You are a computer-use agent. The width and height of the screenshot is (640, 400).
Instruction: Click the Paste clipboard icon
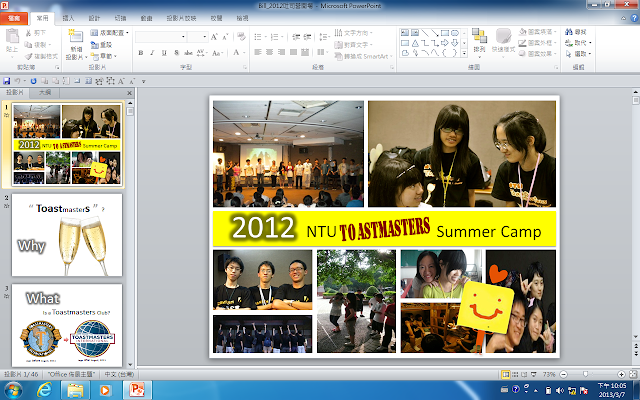[x=12, y=36]
